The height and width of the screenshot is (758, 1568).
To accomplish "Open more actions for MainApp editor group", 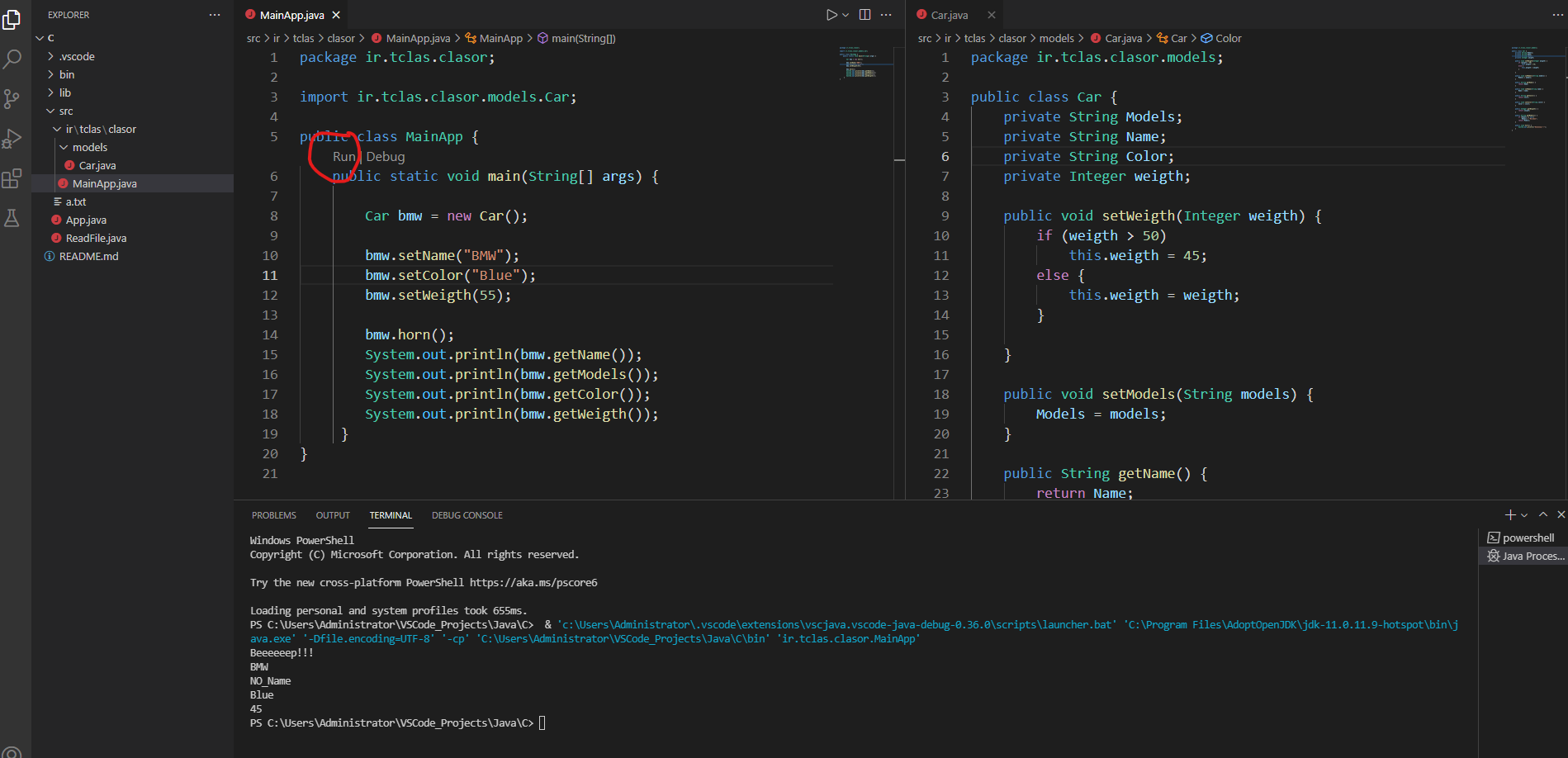I will click(x=886, y=15).
